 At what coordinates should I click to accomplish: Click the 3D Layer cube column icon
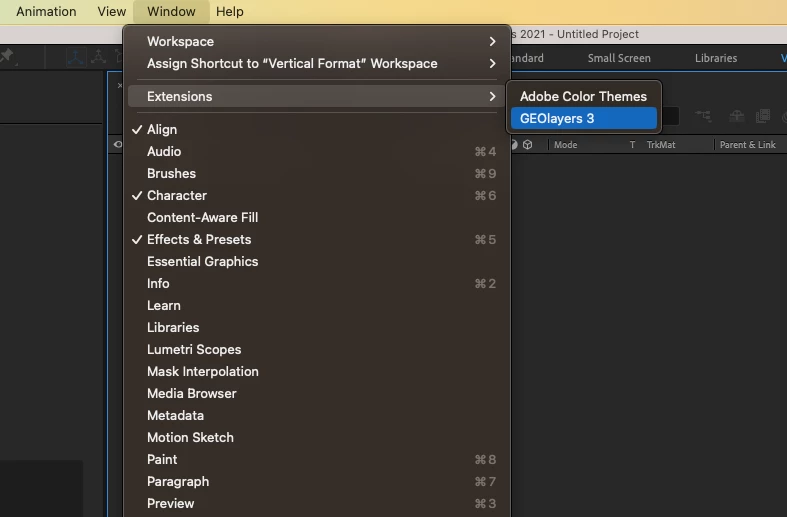click(528, 145)
